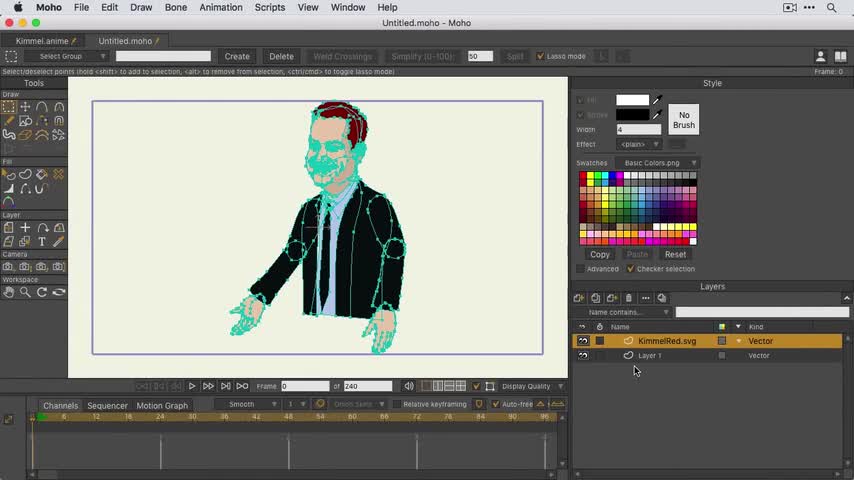This screenshot has height=480, width=854.
Task: Click the white fill color swatch
Action: tap(632, 100)
